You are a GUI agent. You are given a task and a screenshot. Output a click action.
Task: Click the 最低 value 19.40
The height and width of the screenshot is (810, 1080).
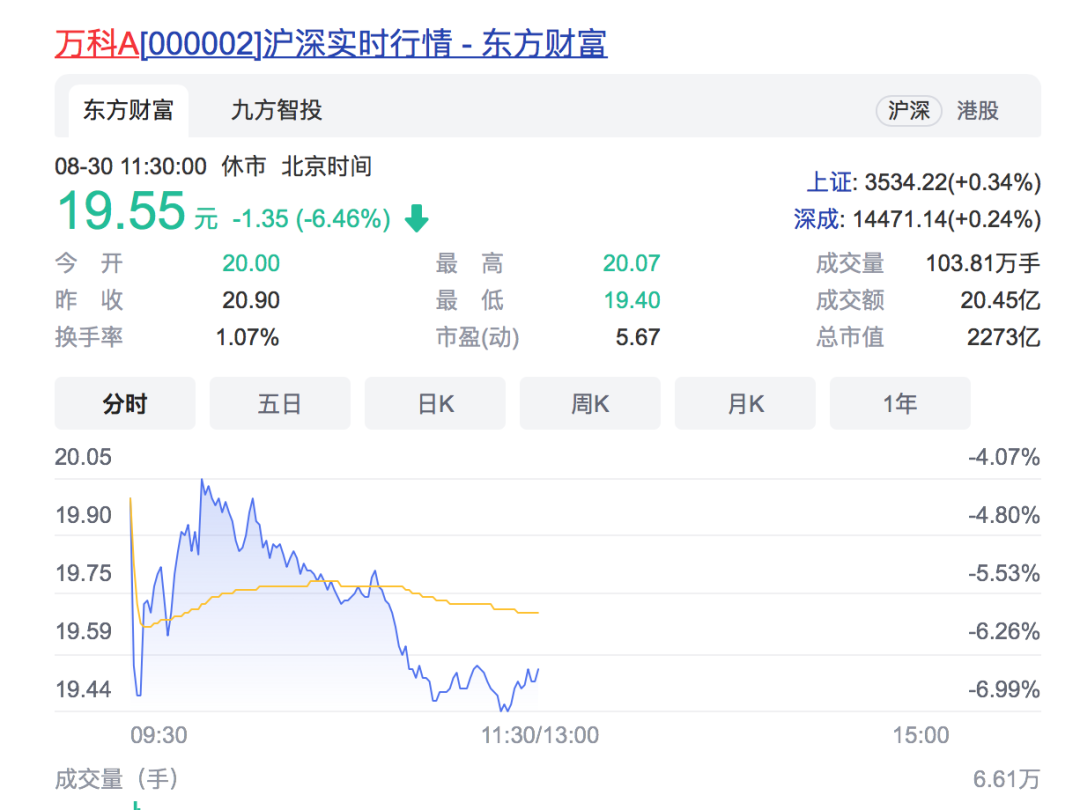632,300
